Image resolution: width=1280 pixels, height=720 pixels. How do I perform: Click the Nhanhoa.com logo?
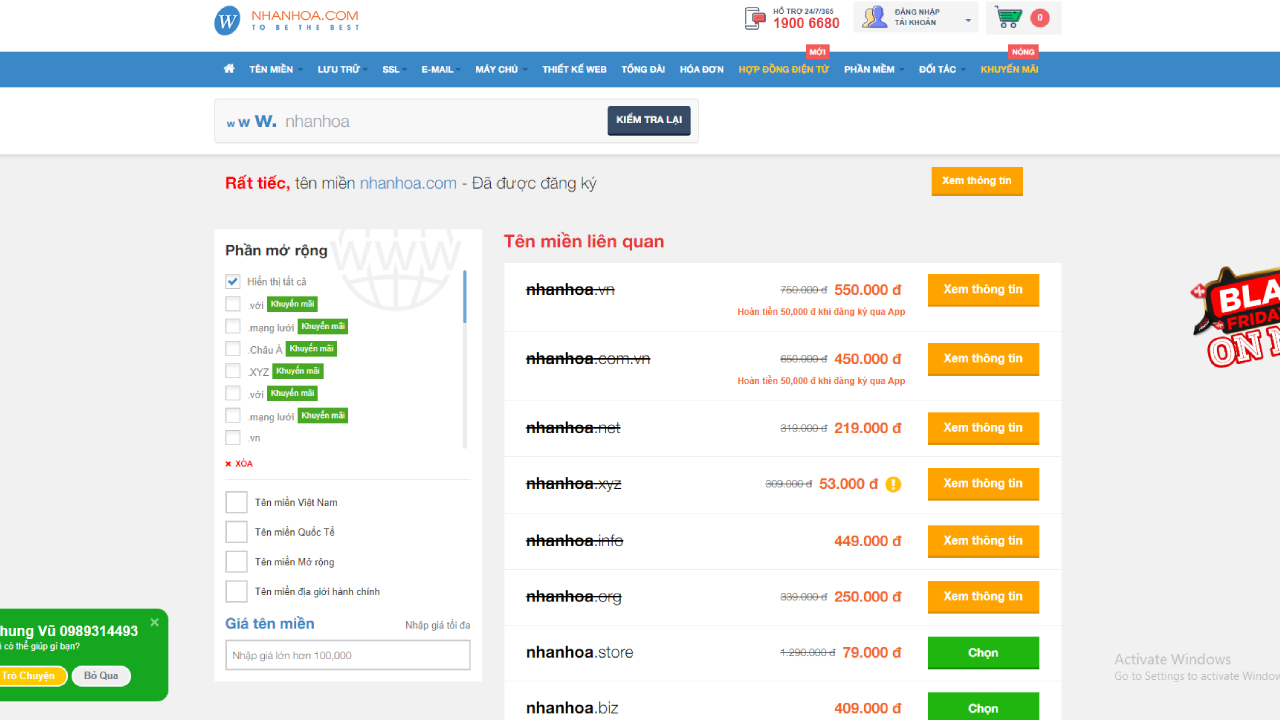(x=286, y=20)
